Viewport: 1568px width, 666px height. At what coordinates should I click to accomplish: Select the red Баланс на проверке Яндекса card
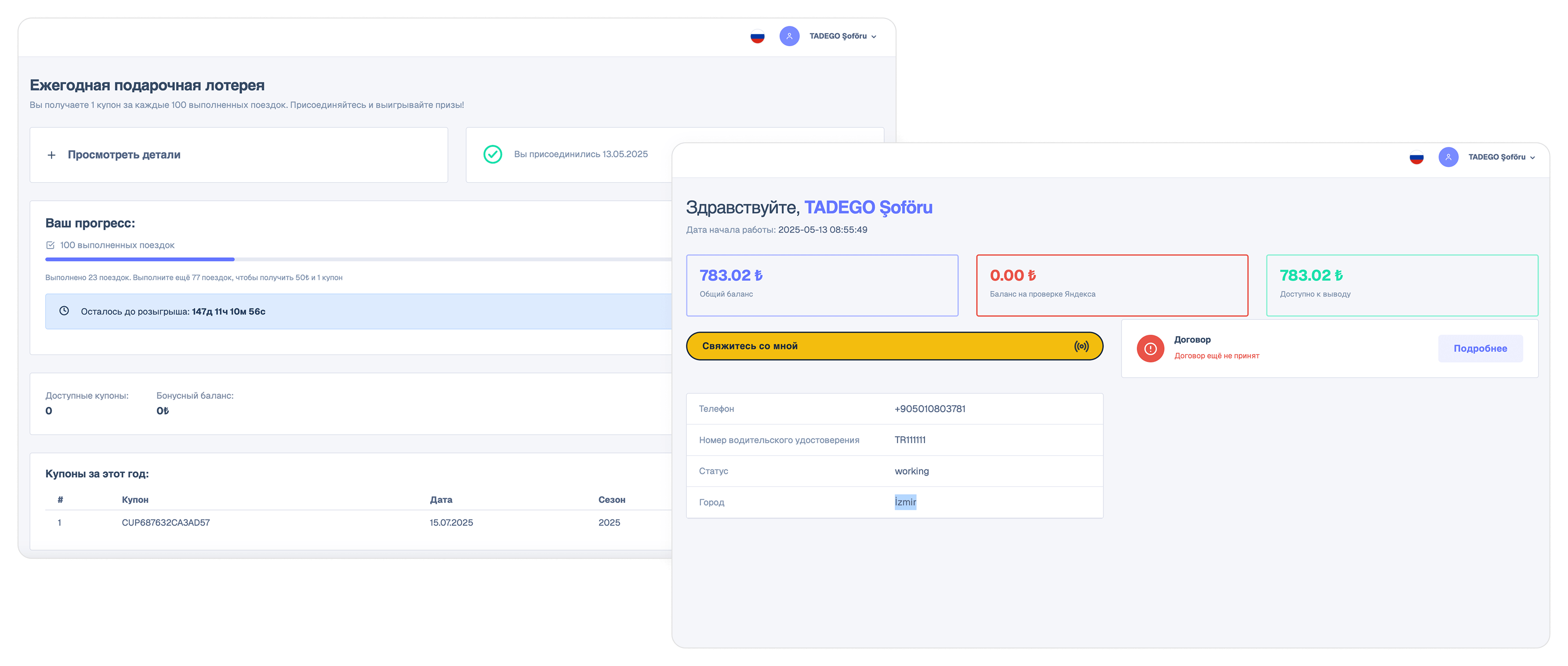(1111, 285)
